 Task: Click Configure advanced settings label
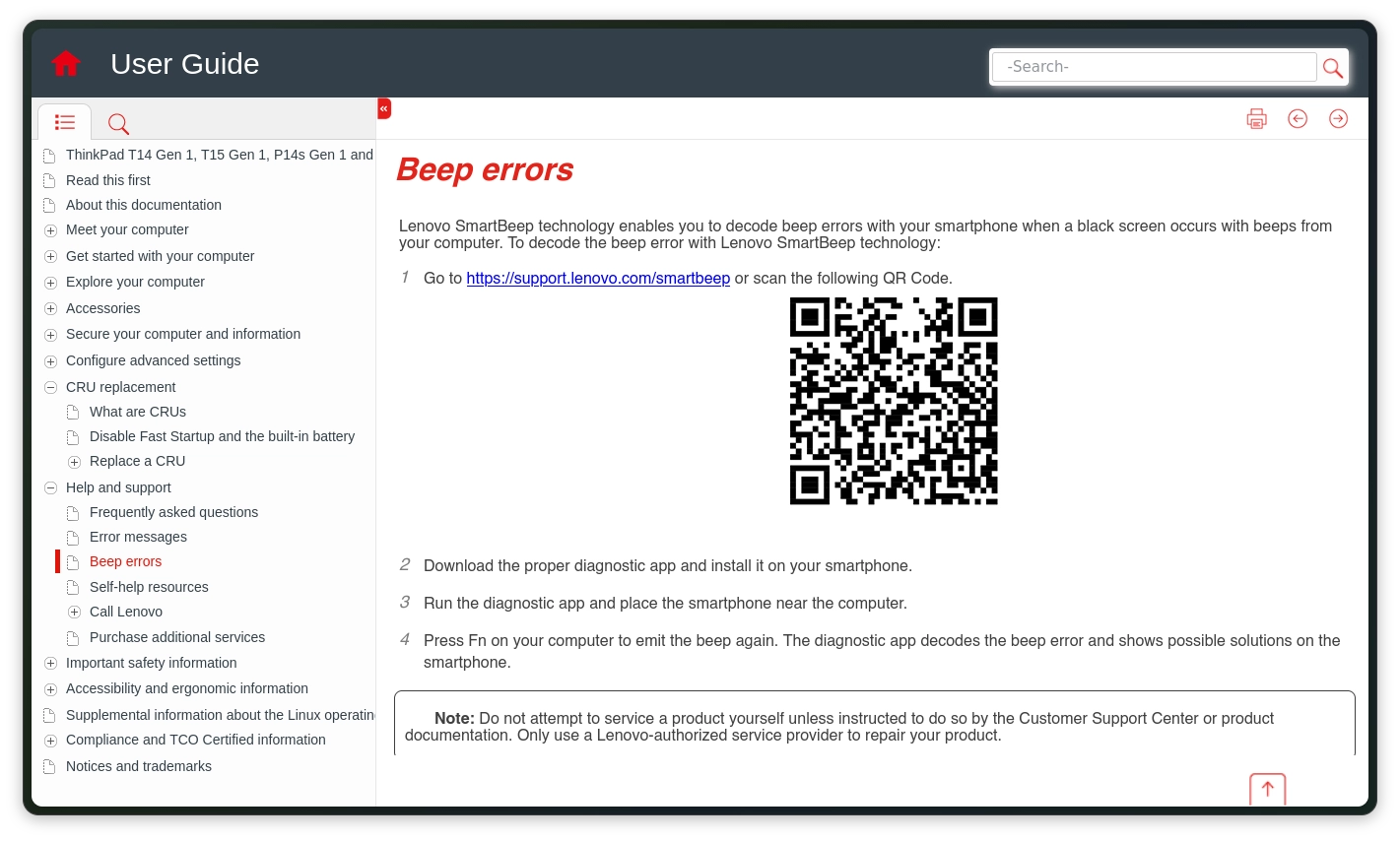point(154,360)
